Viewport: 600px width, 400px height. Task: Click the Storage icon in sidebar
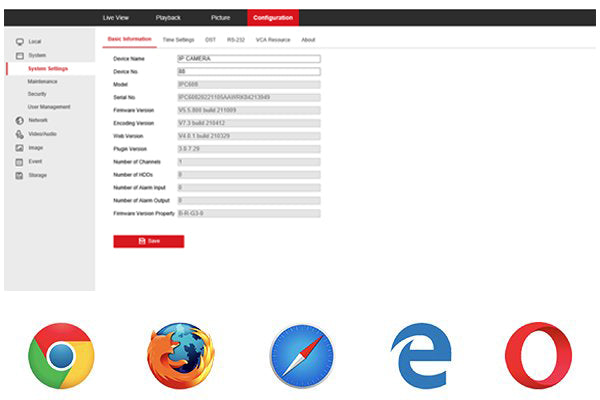click(x=19, y=175)
